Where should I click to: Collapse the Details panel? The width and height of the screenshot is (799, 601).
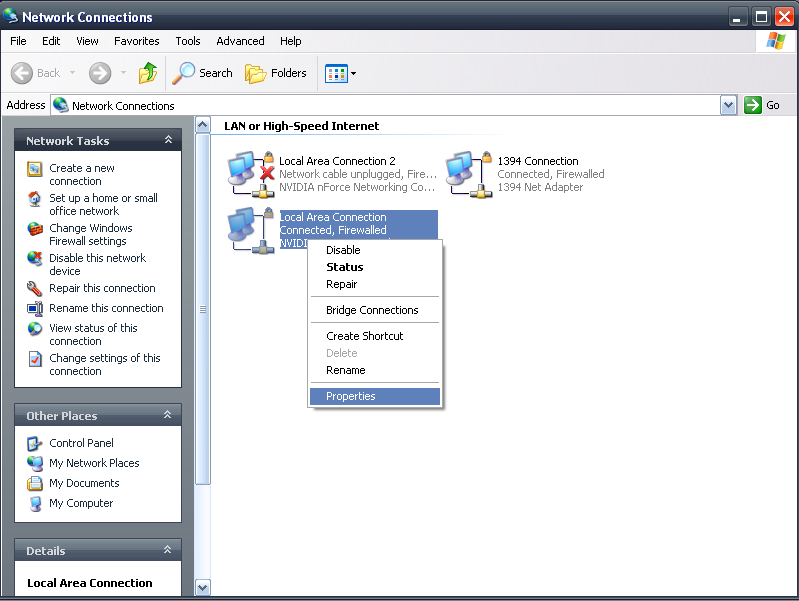167,550
